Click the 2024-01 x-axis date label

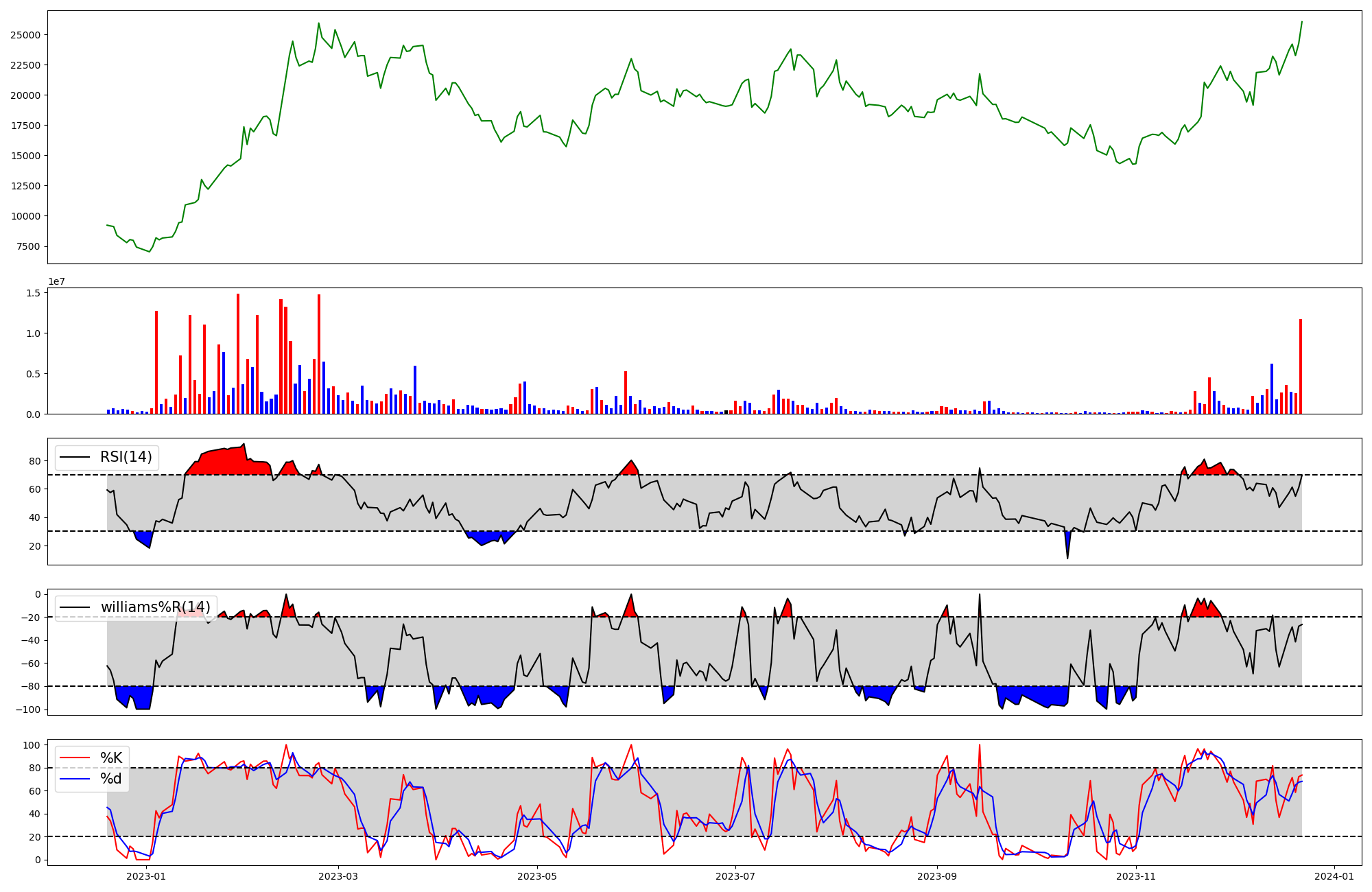click(1334, 876)
